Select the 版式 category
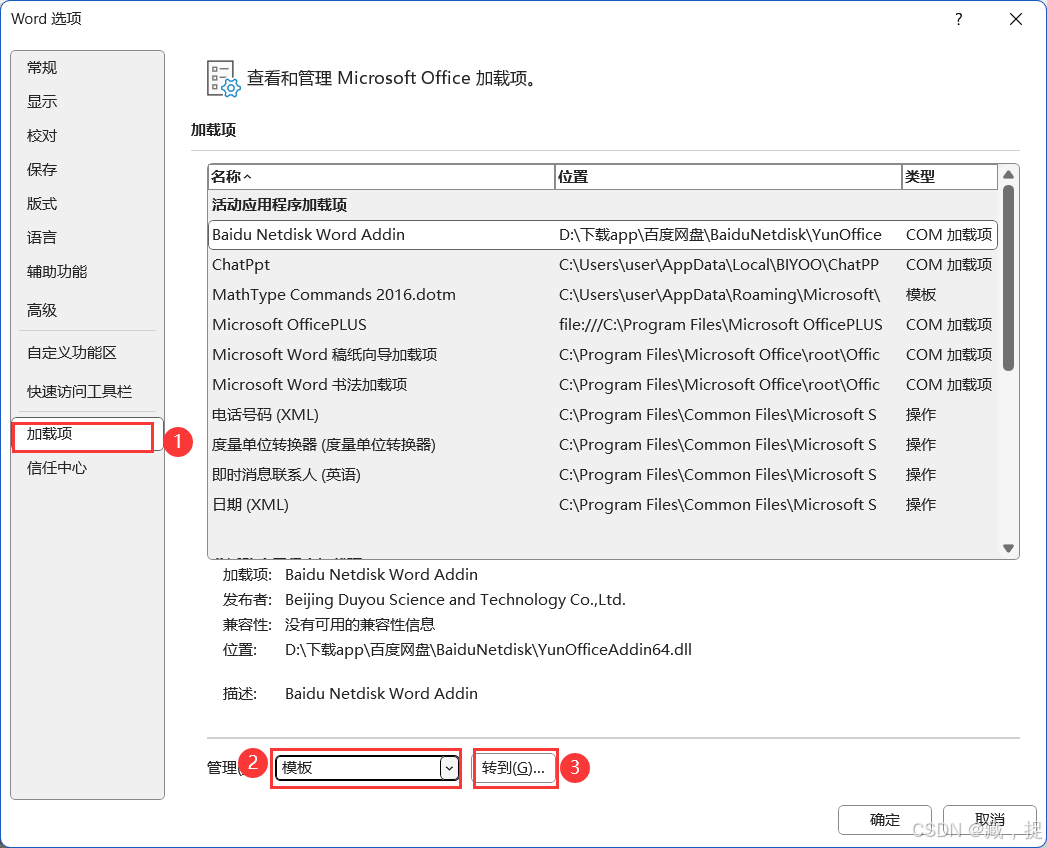 tap(87, 204)
